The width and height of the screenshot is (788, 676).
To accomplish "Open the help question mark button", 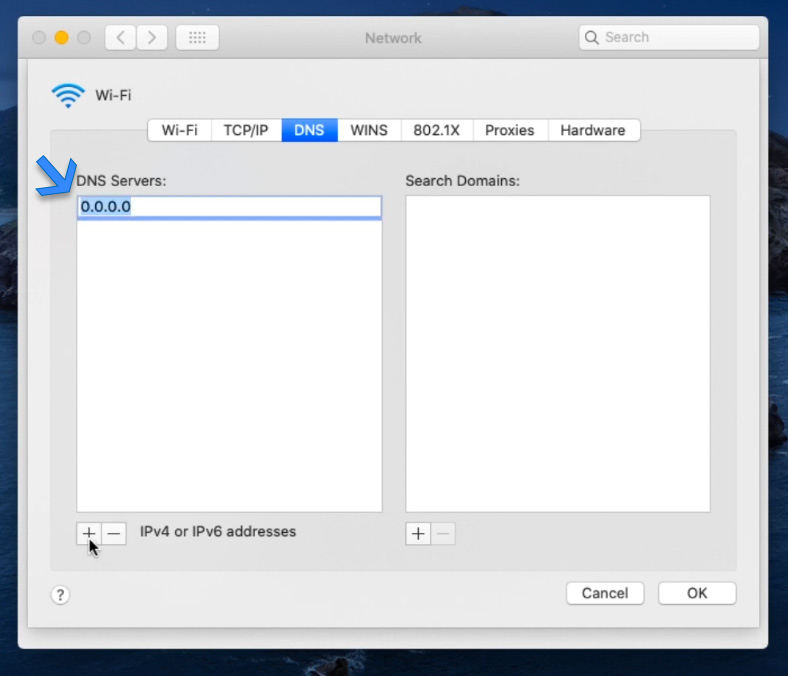I will point(60,595).
